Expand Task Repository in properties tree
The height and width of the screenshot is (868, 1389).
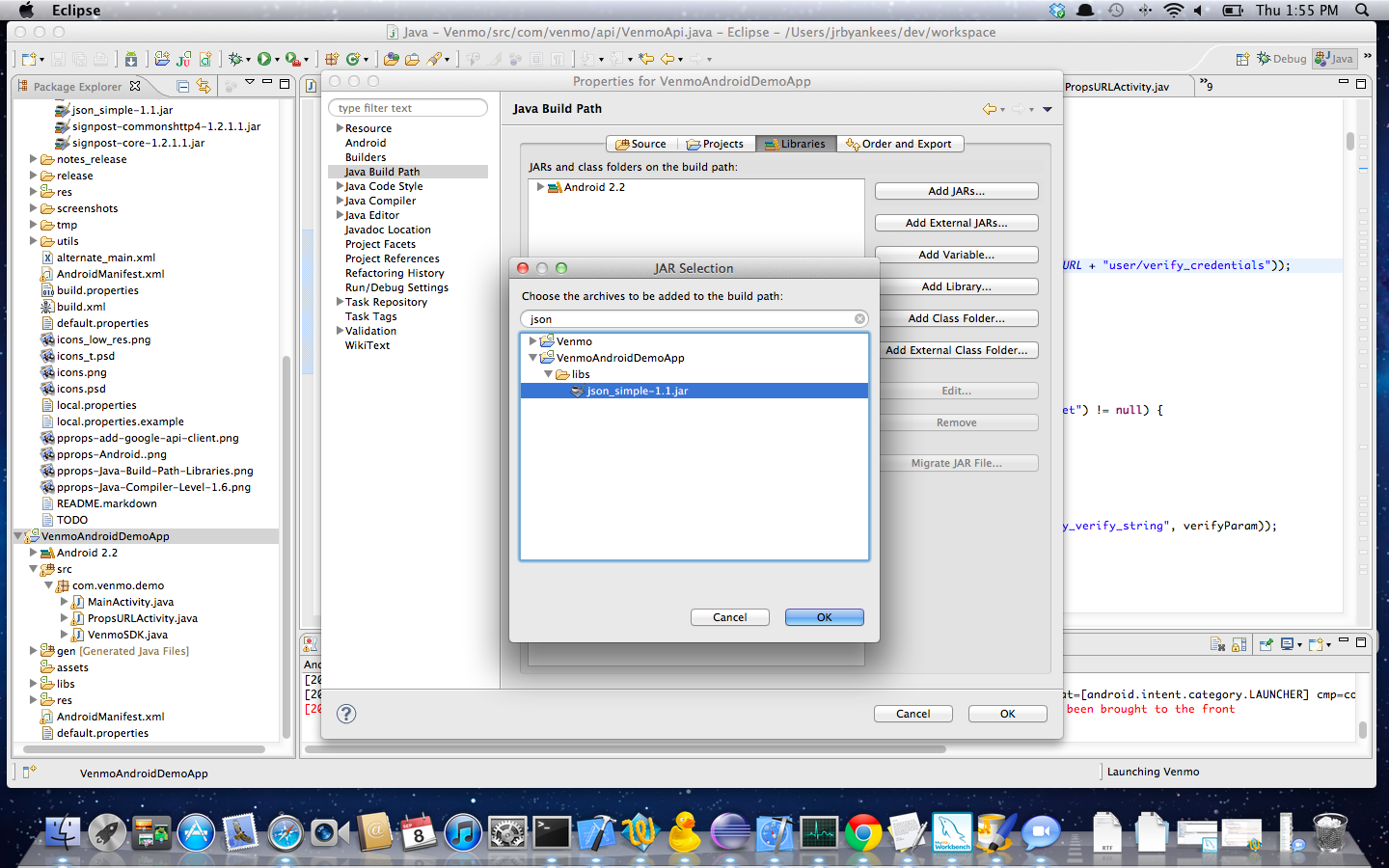click(x=340, y=302)
